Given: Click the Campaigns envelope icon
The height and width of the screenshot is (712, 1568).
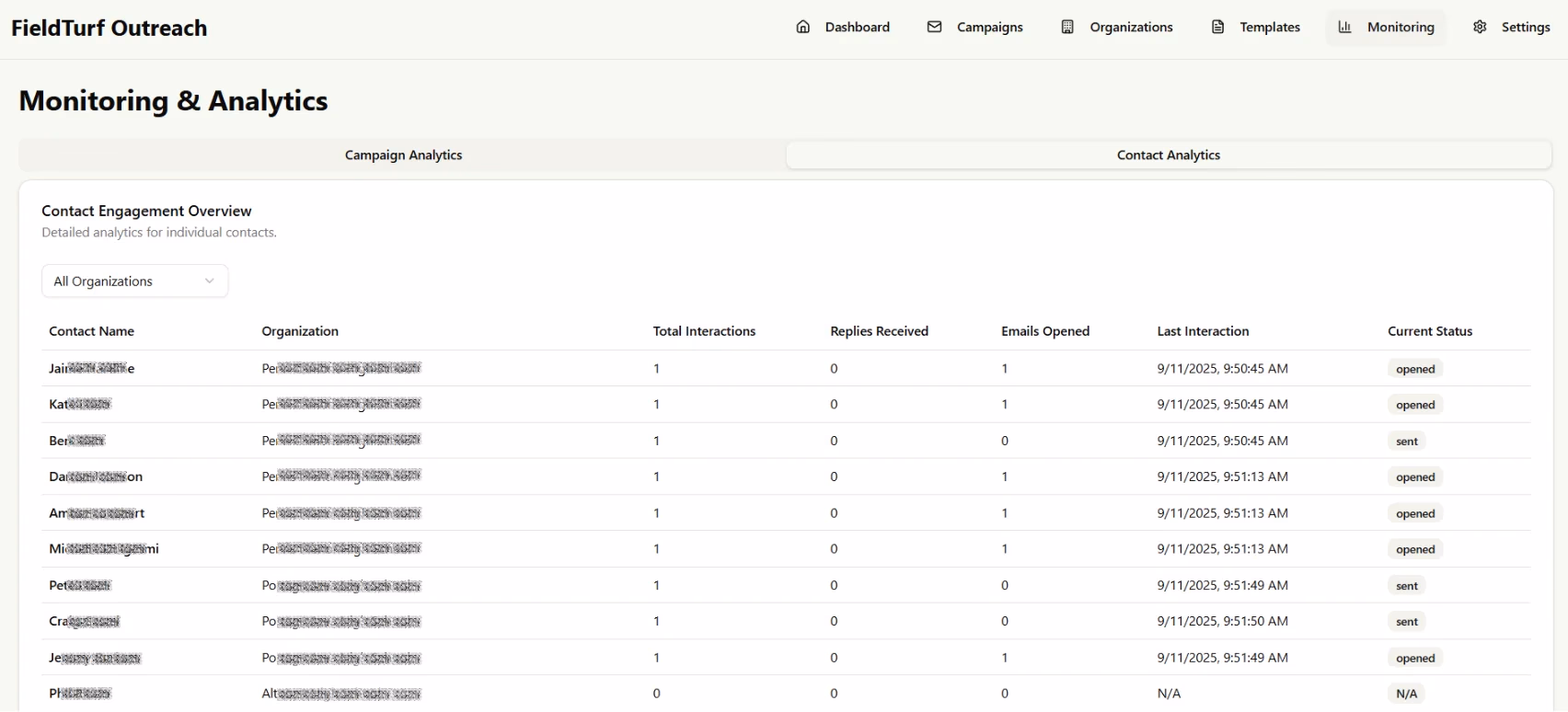Looking at the screenshot, I should 934,28.
